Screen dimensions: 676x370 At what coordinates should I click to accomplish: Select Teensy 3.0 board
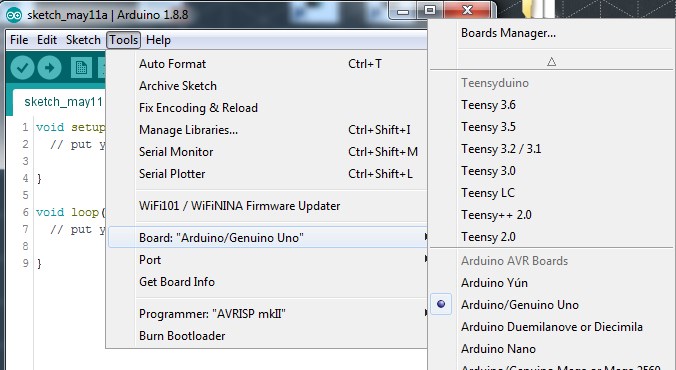(552, 171)
